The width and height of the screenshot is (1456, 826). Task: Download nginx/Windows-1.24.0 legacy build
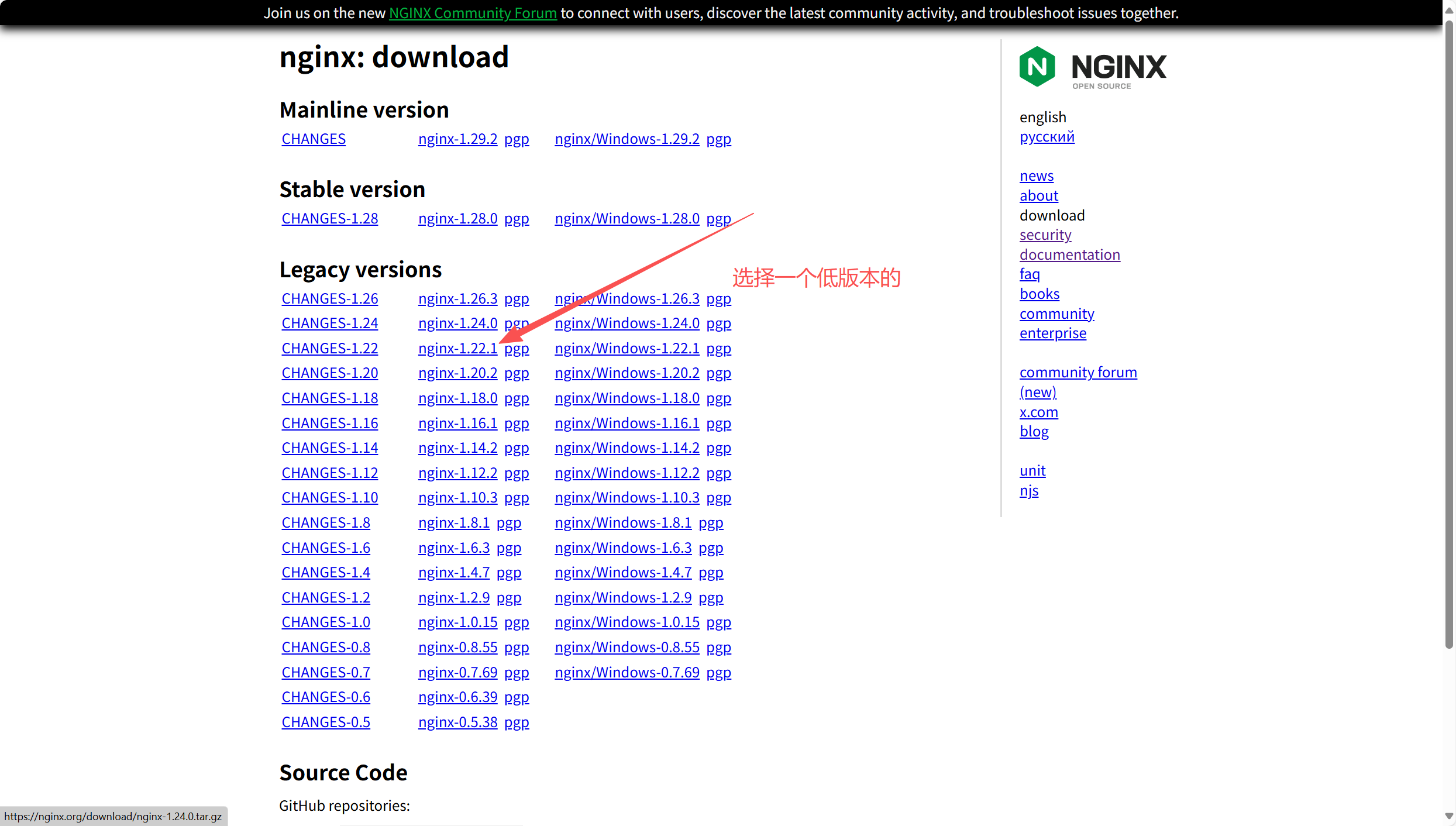coord(627,323)
